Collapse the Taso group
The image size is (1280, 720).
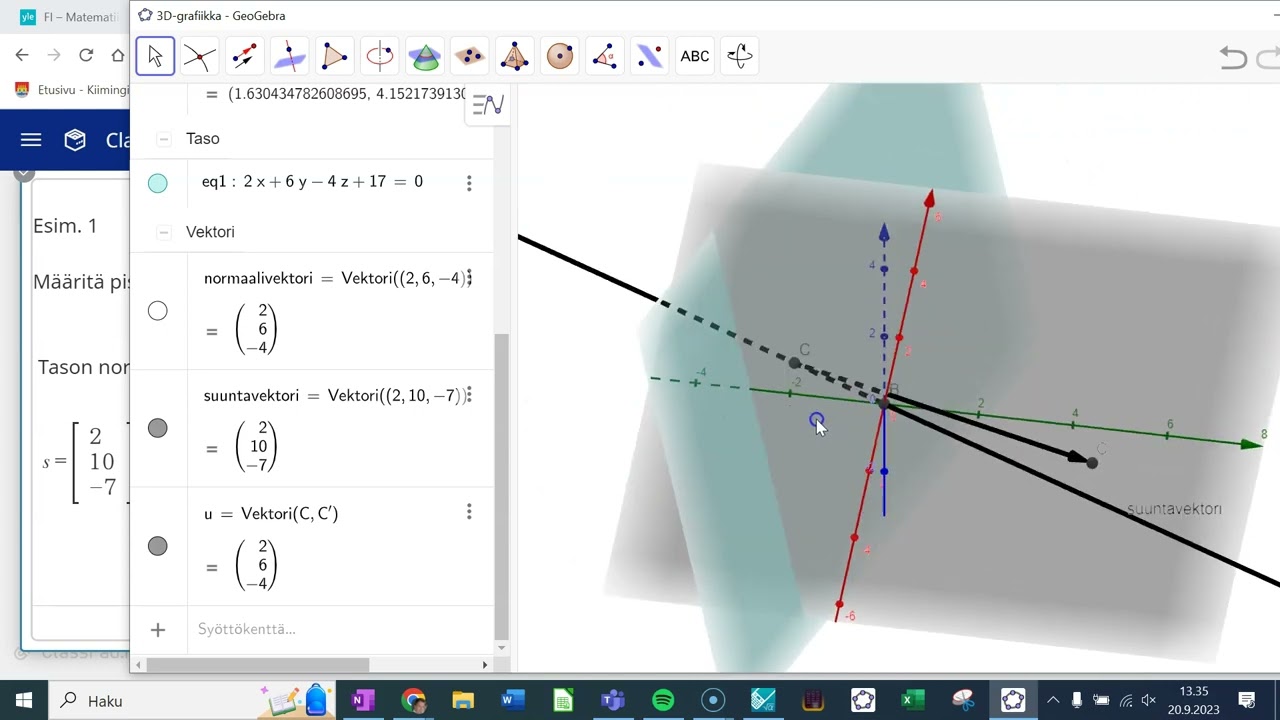pos(164,139)
